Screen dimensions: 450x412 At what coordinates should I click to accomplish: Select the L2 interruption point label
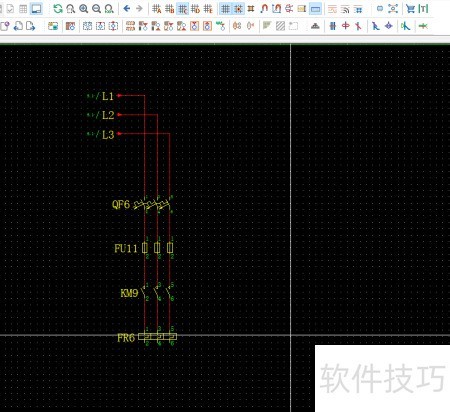pyautogui.click(x=108, y=115)
